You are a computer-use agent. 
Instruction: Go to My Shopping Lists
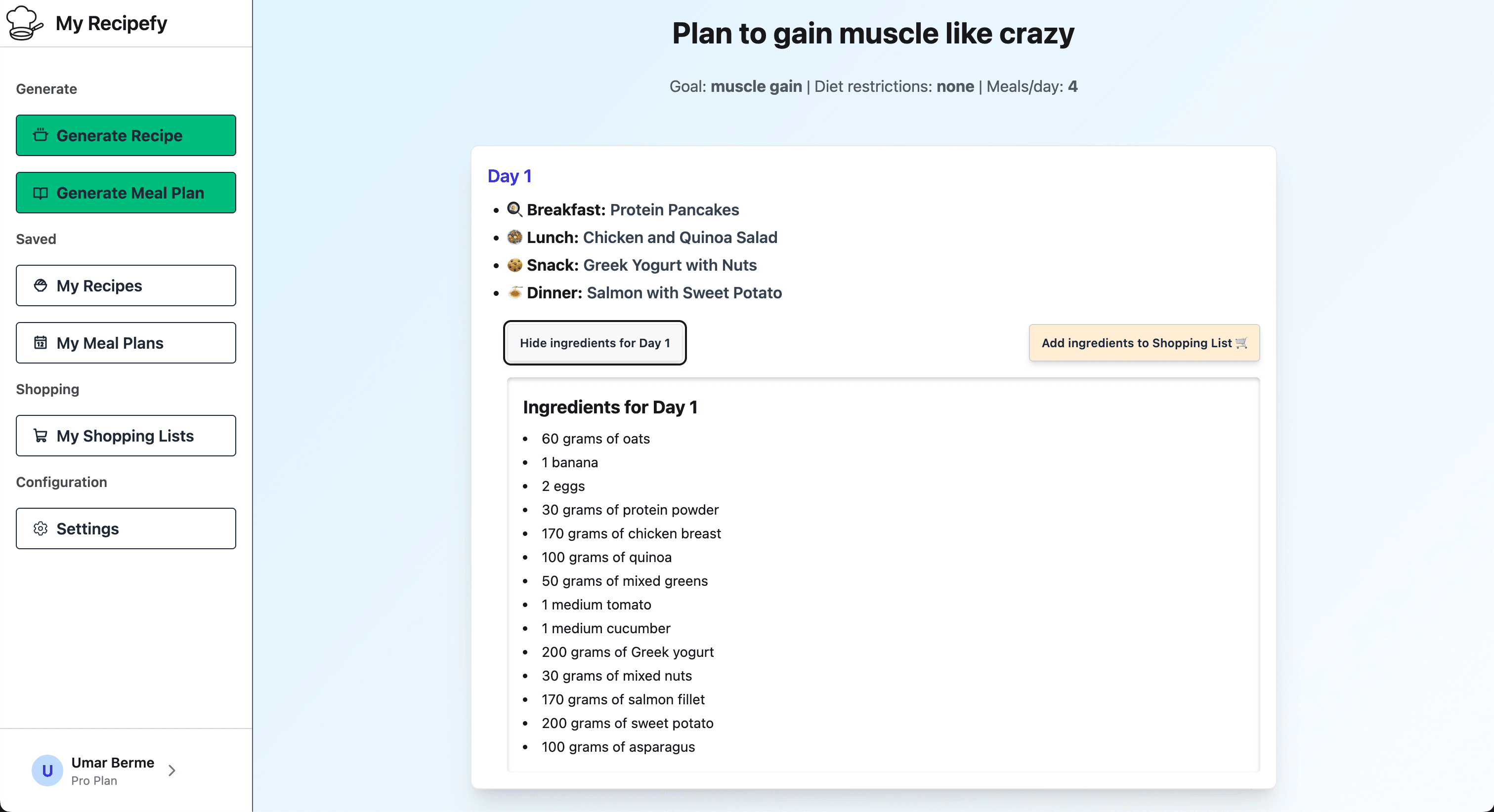(x=126, y=435)
